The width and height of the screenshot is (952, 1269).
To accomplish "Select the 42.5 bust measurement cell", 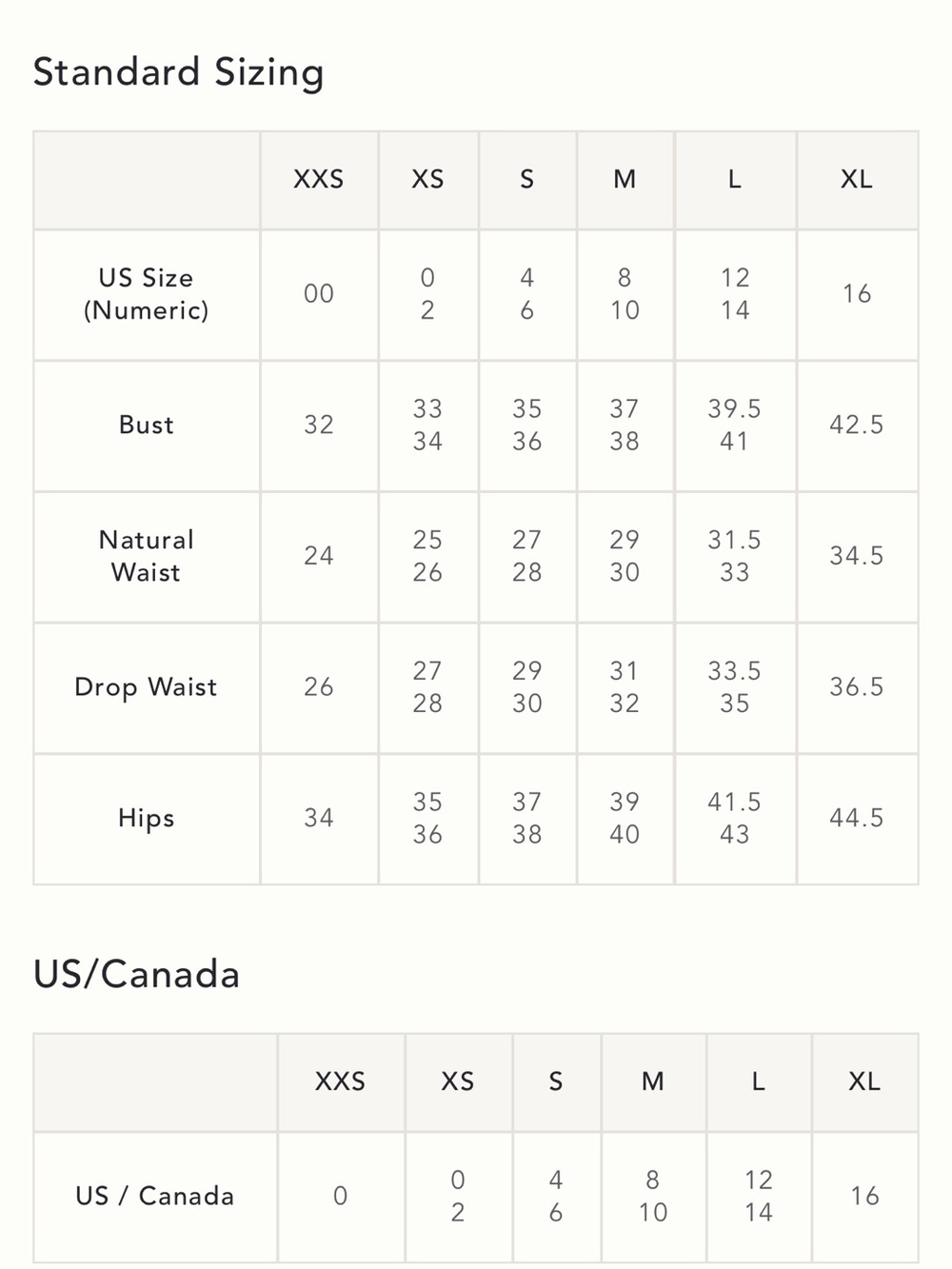I will point(857,426).
